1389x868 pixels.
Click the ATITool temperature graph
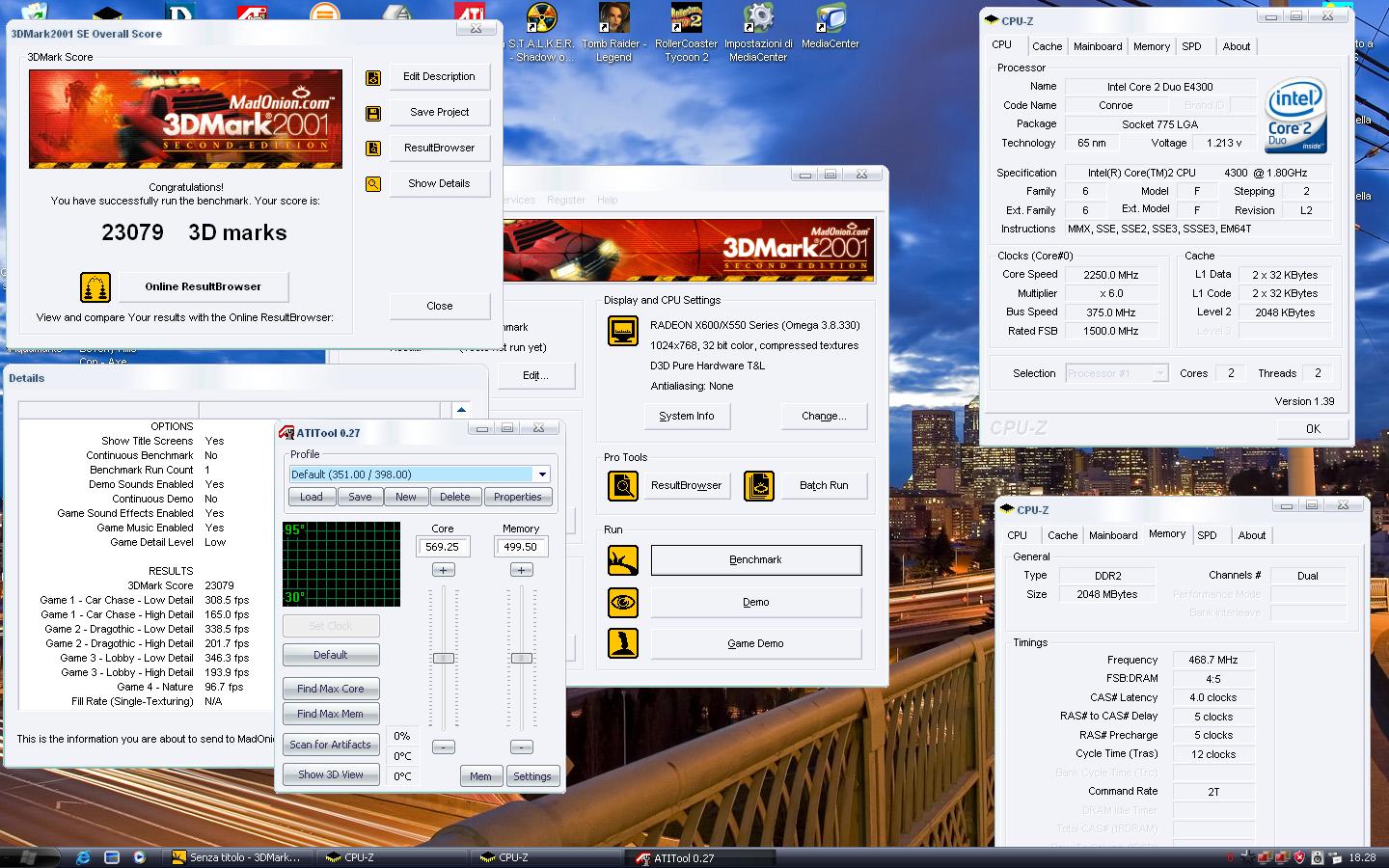341,564
